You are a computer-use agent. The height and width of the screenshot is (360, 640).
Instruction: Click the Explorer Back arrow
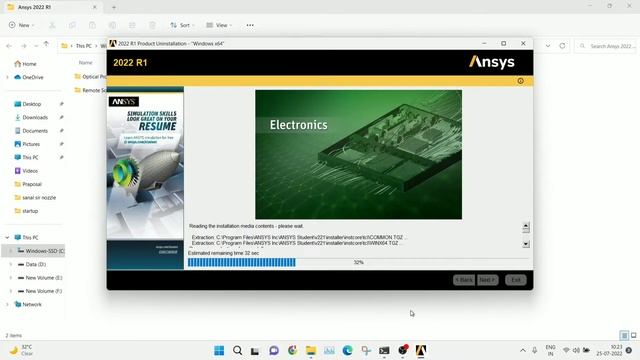coord(9,46)
